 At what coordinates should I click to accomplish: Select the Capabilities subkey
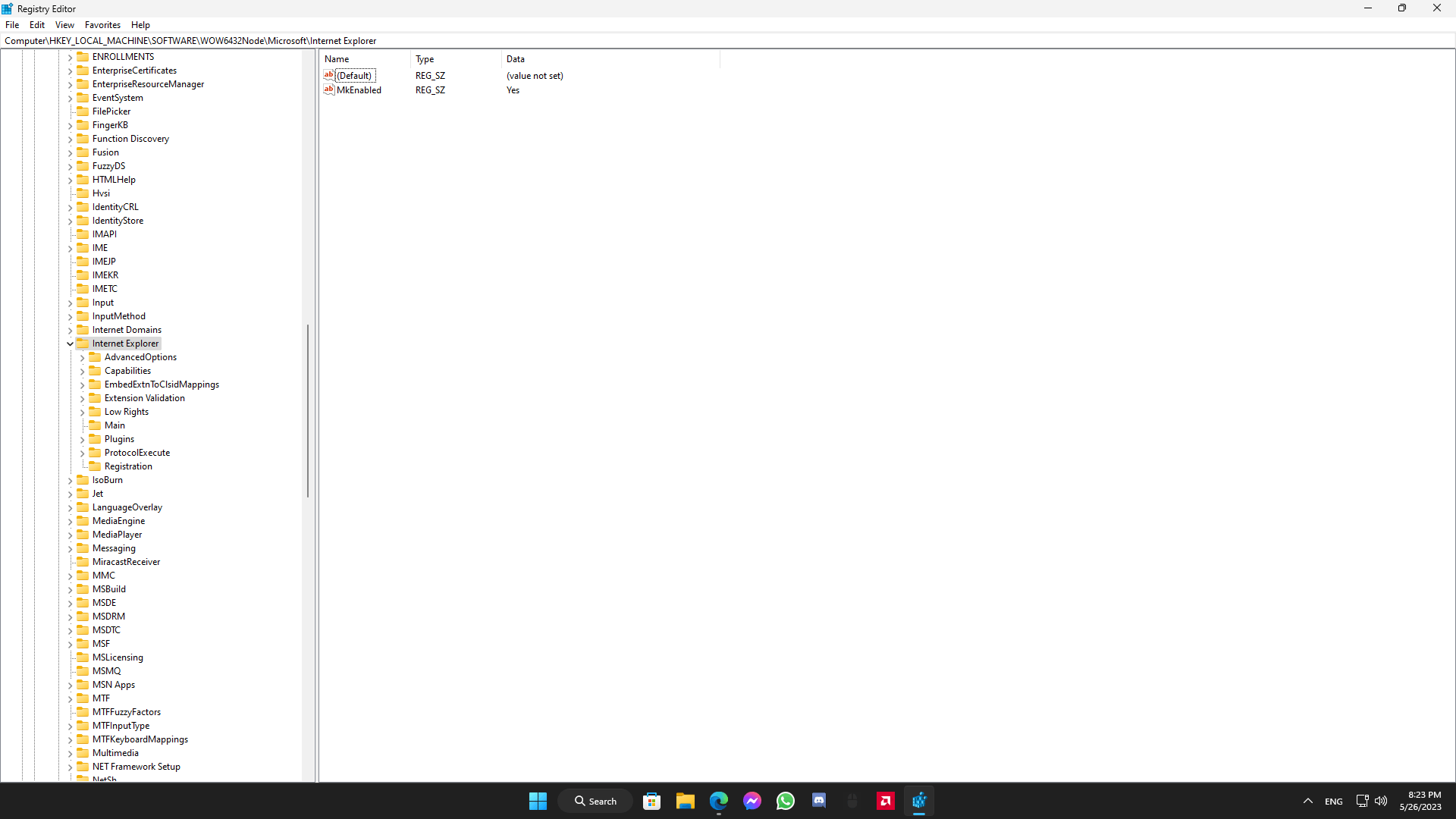click(127, 371)
